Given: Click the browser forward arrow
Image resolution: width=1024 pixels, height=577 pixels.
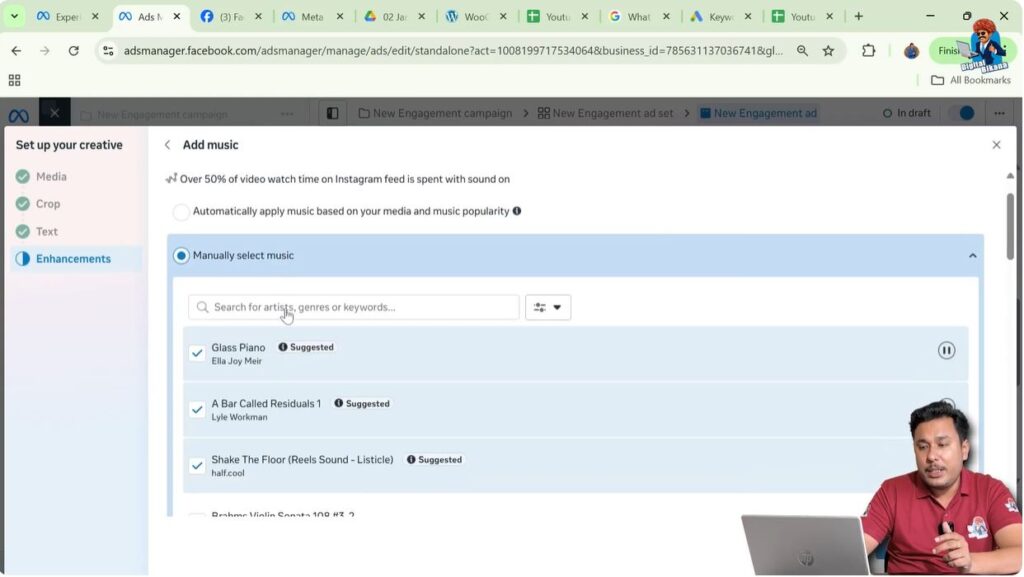Looking at the screenshot, I should click(44, 51).
